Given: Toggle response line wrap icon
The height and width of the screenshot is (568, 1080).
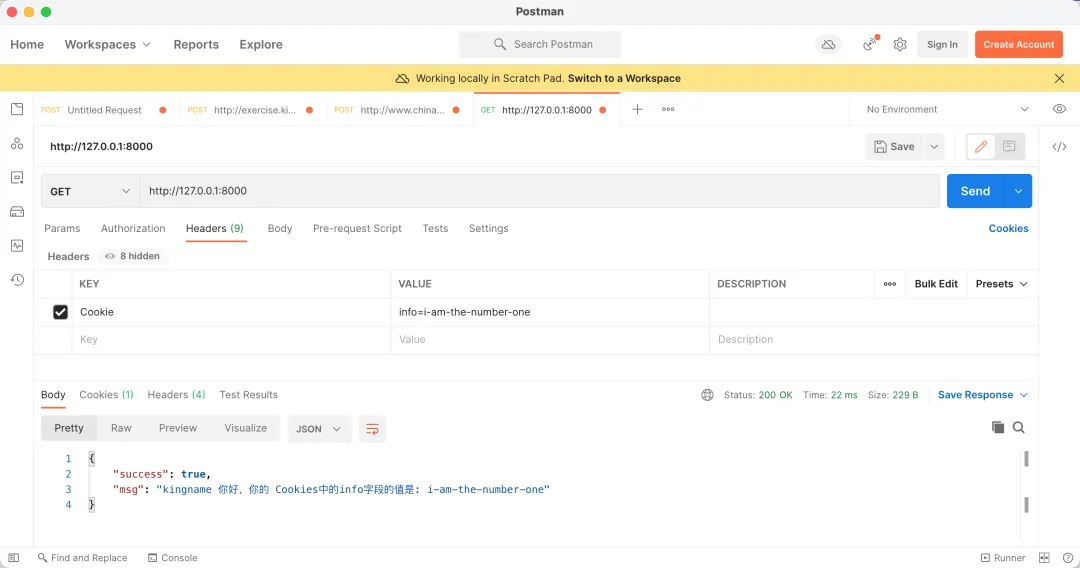Looking at the screenshot, I should point(372,429).
